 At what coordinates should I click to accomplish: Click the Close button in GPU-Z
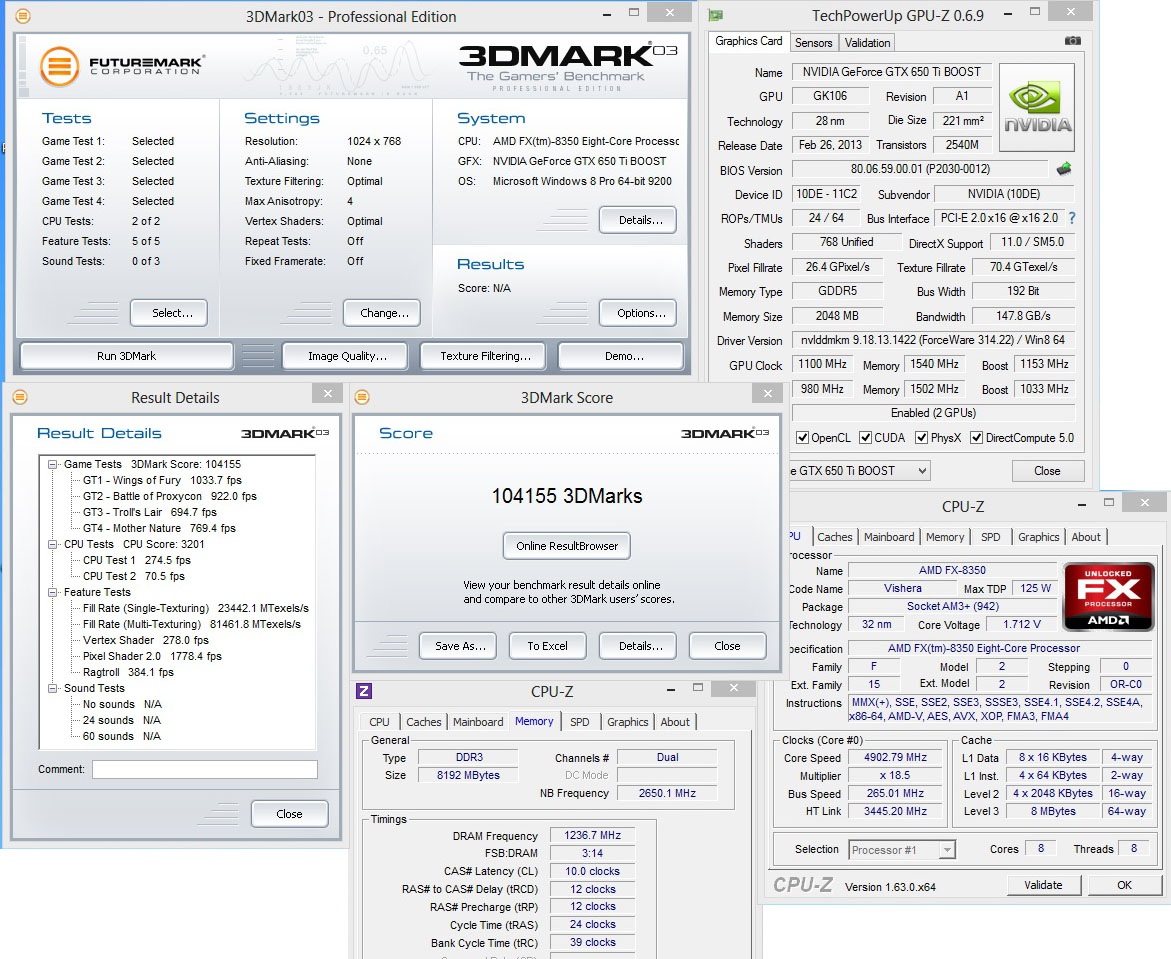(1047, 471)
